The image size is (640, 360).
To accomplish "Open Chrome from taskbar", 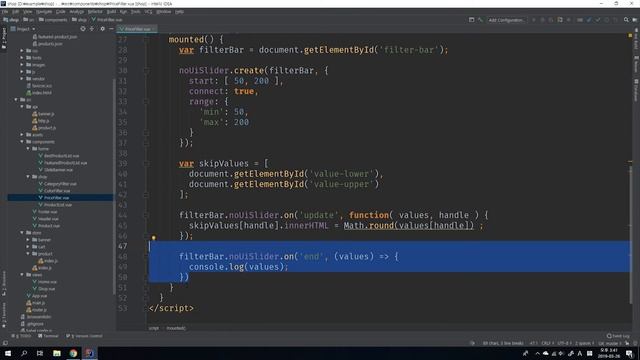I will [73, 353].
